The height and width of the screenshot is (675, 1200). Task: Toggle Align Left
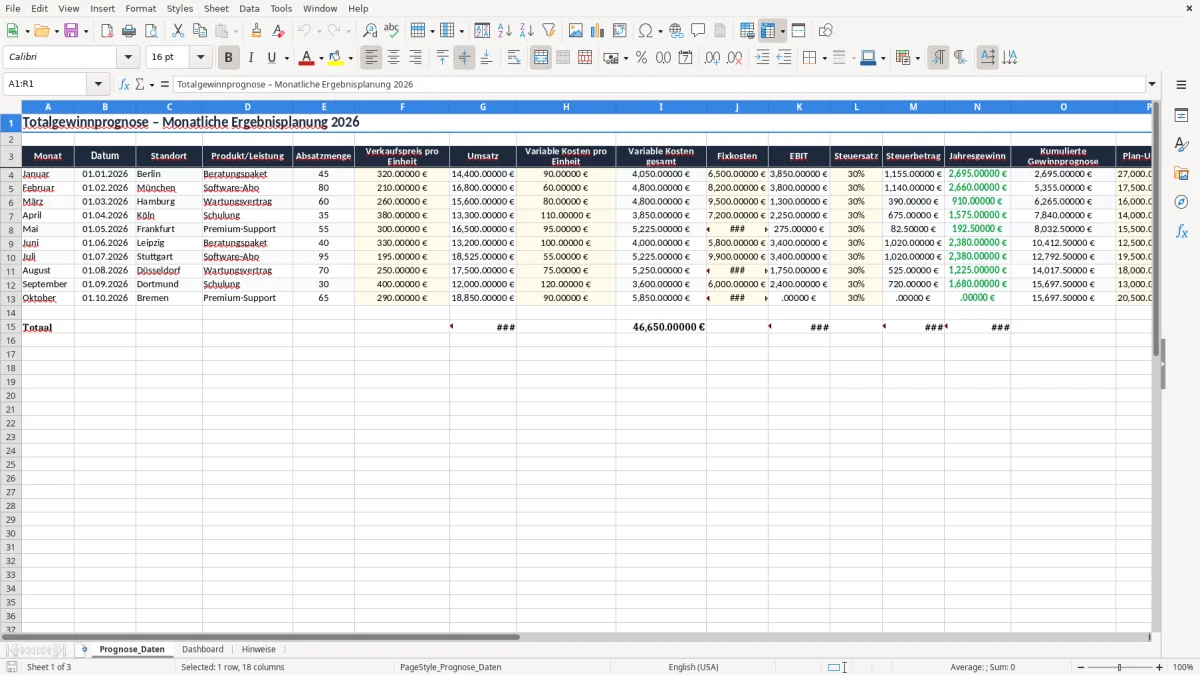click(x=372, y=58)
